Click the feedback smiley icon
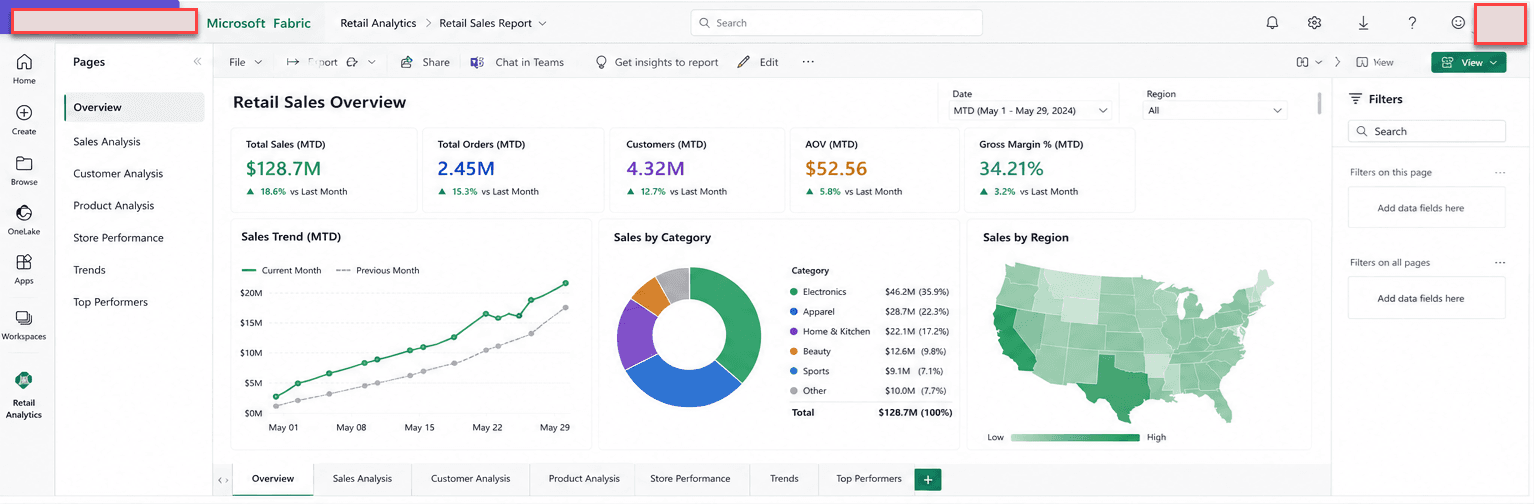The width and height of the screenshot is (1534, 504). click(1458, 23)
